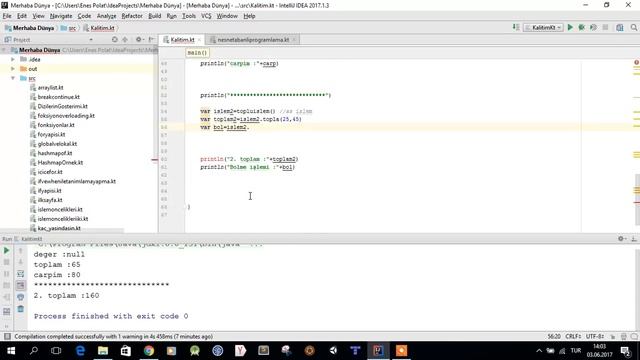Hide the Run panel with the hide icon
640x360 pixels.
coord(634,239)
